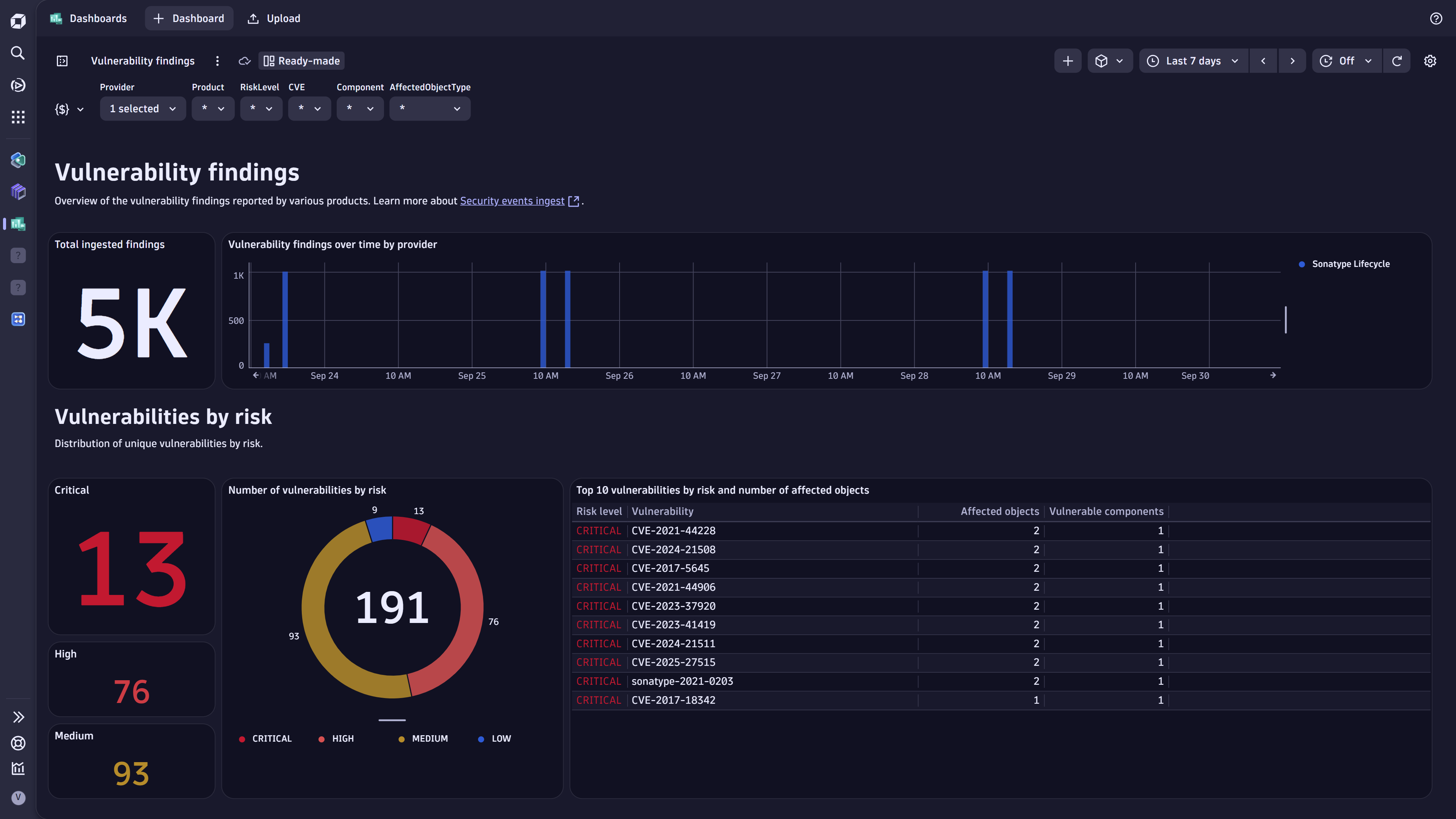The width and height of the screenshot is (1456, 819).
Task: Select the green Dashboards app in sidebar
Action: click(17, 224)
